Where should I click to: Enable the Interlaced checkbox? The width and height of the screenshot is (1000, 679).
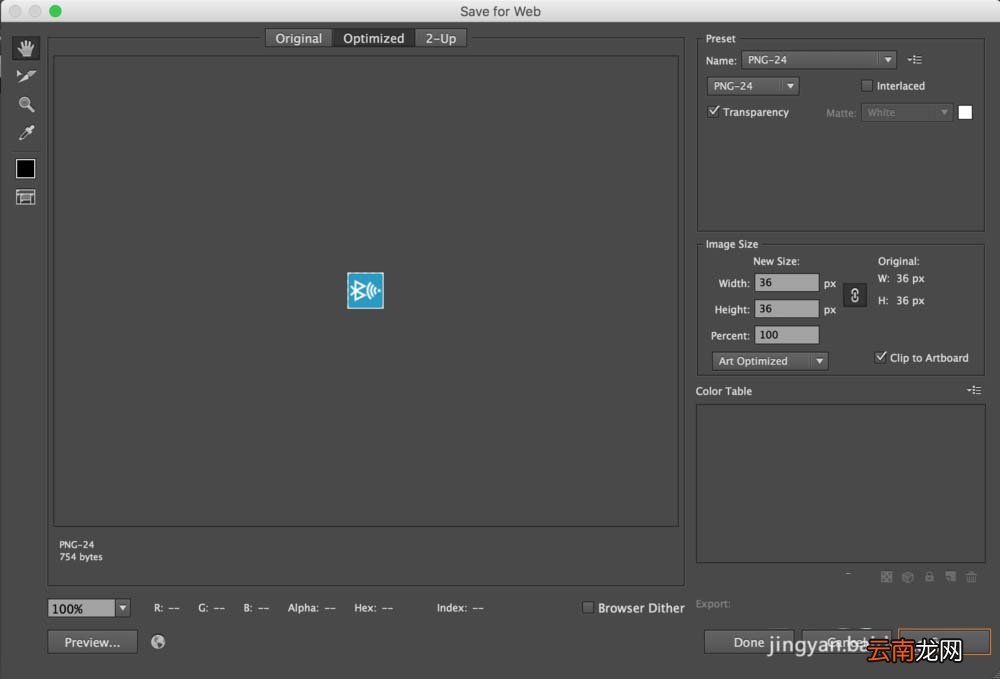[867, 85]
